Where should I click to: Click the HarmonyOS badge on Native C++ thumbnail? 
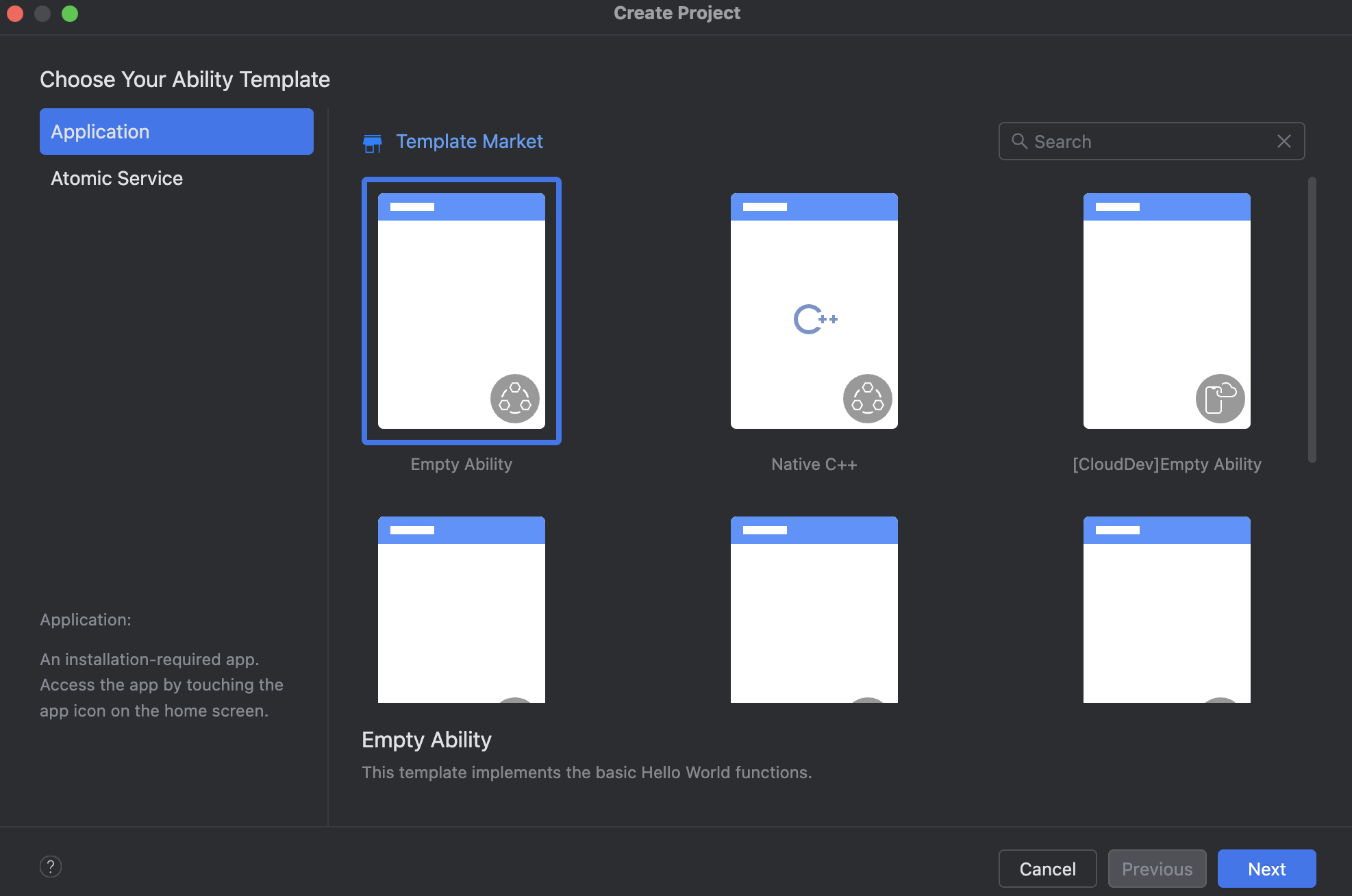click(x=867, y=398)
